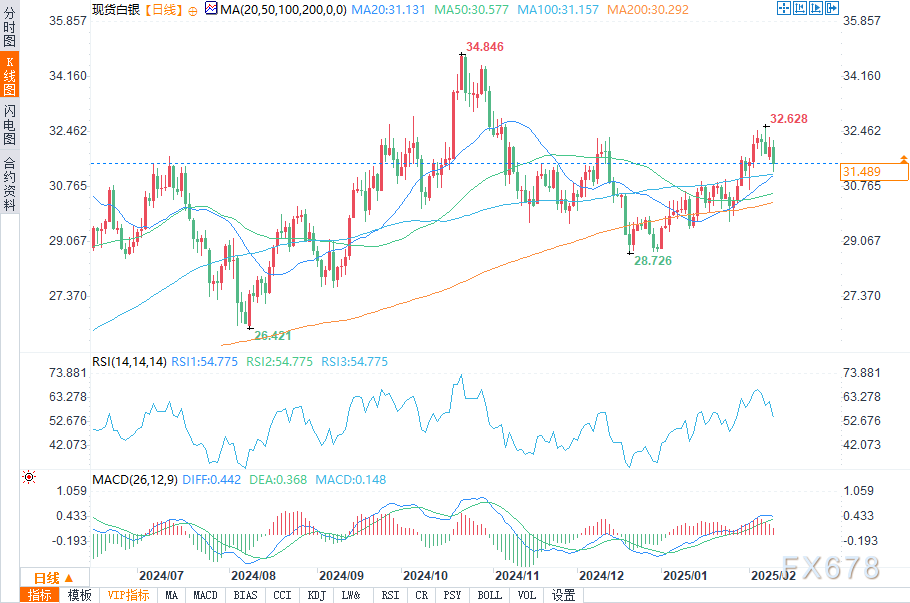The image size is (910, 603).
Task: Open 设置 in the bottom indicator bar
Action: click(564, 595)
